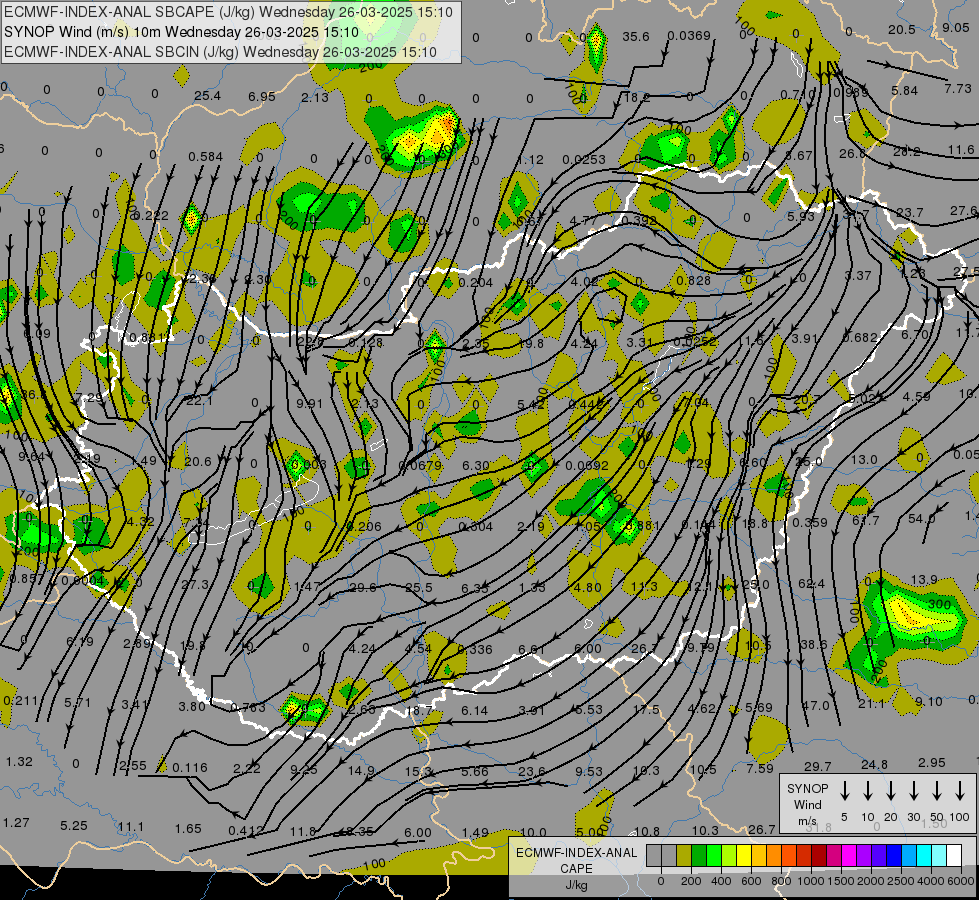Pick the cyan CAPE legend swatch
This screenshot has height=900, width=979.
pos(924,855)
